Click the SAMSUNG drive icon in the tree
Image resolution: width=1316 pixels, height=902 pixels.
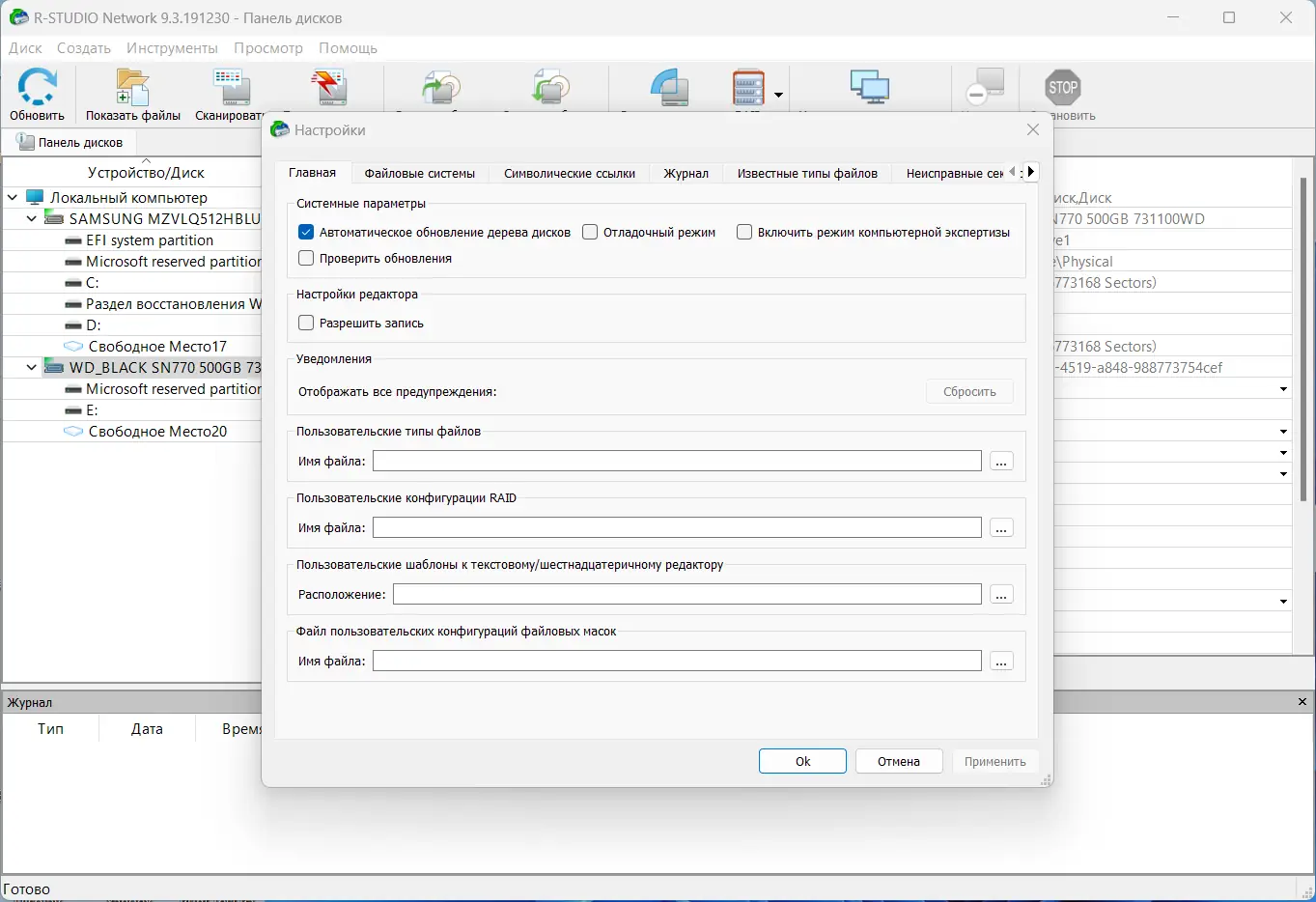click(x=54, y=218)
